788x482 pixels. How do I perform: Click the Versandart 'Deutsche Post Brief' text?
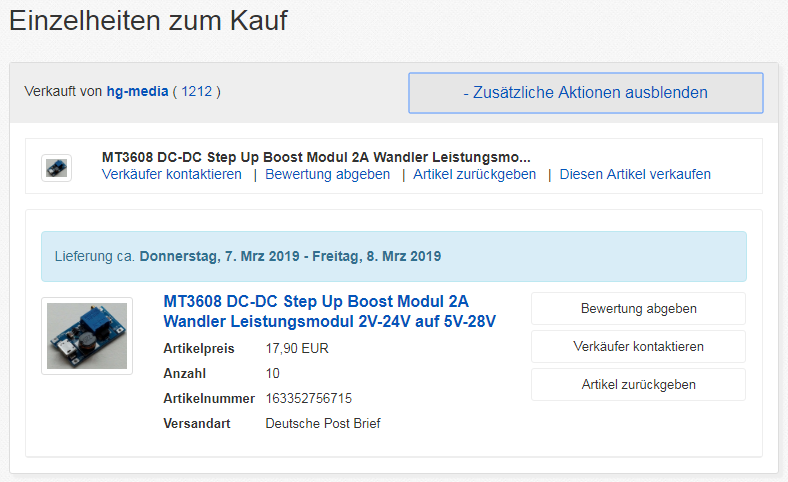pyautogui.click(x=323, y=423)
